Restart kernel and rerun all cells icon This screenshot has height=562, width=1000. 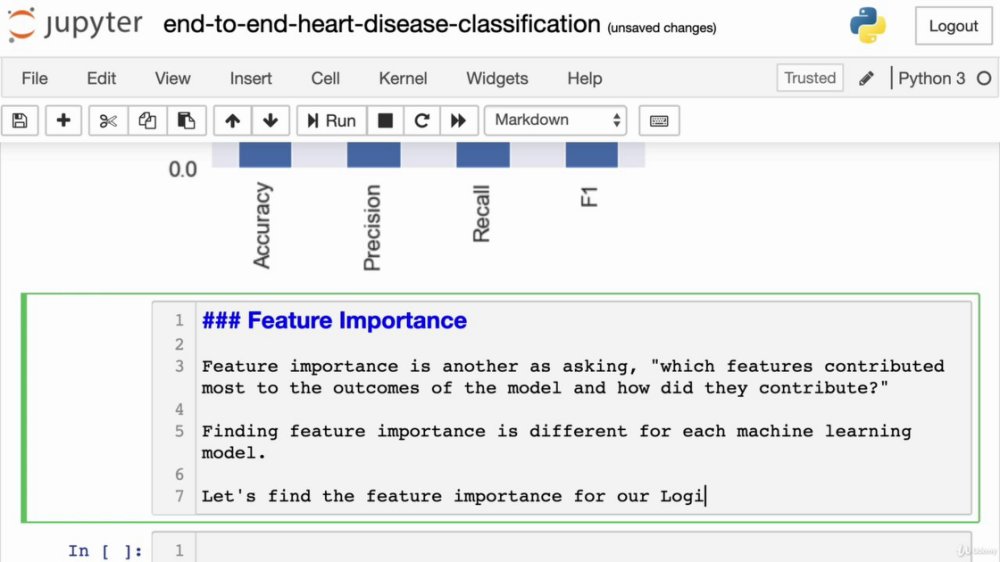pyautogui.click(x=459, y=121)
